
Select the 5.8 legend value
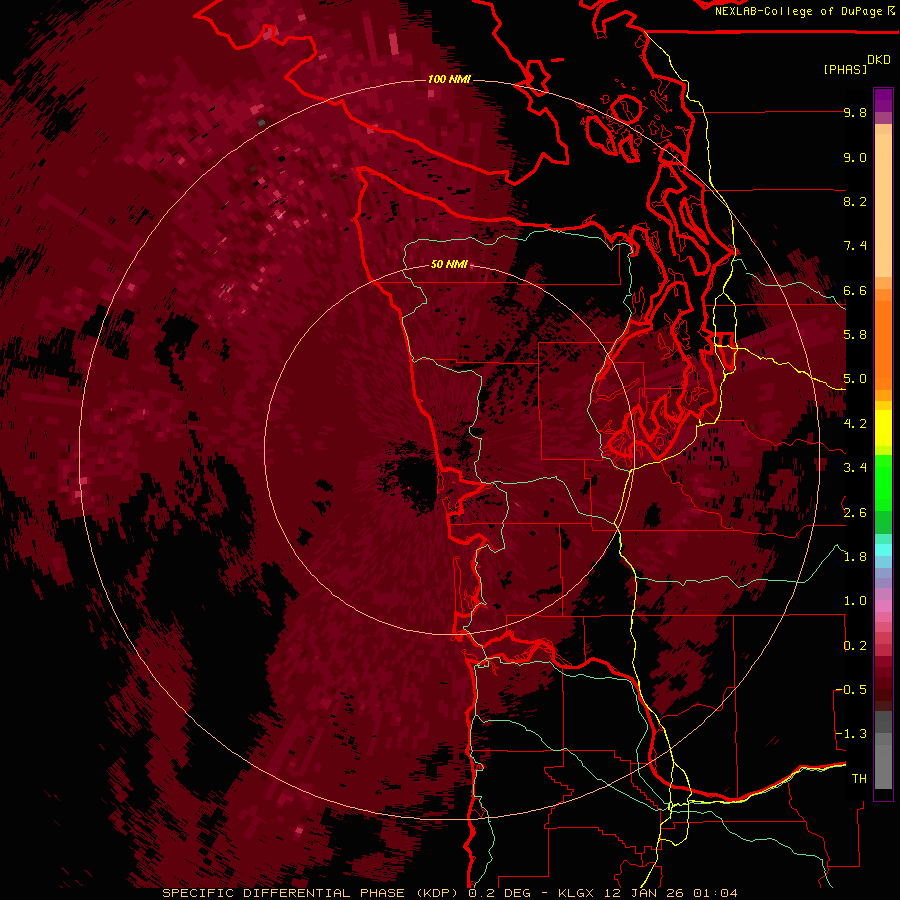(x=855, y=335)
